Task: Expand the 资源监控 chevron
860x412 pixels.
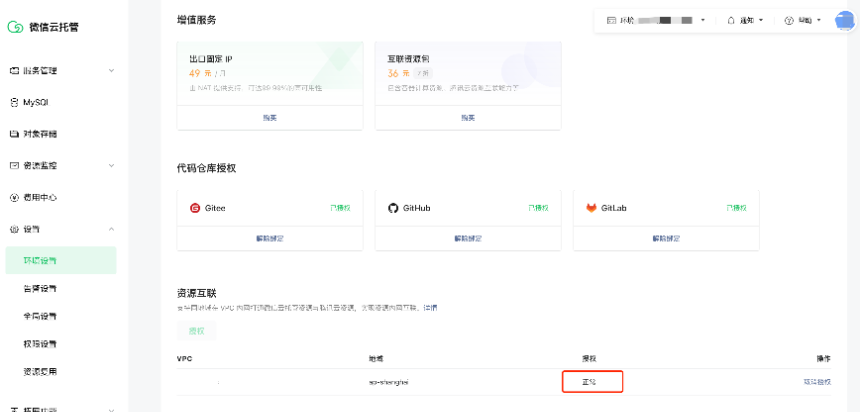Action: click(x=111, y=166)
